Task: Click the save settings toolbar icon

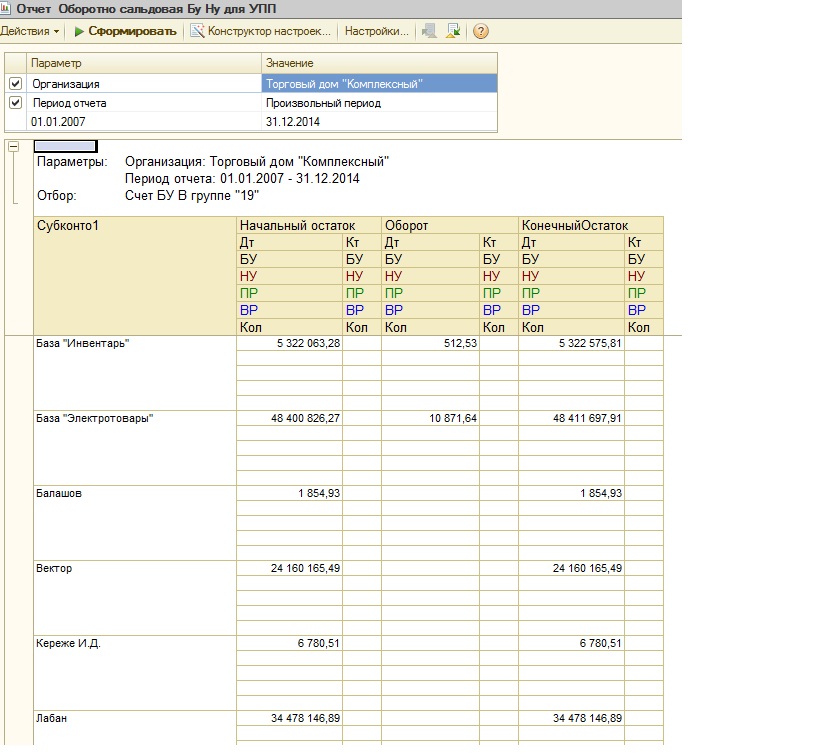Action: click(453, 32)
